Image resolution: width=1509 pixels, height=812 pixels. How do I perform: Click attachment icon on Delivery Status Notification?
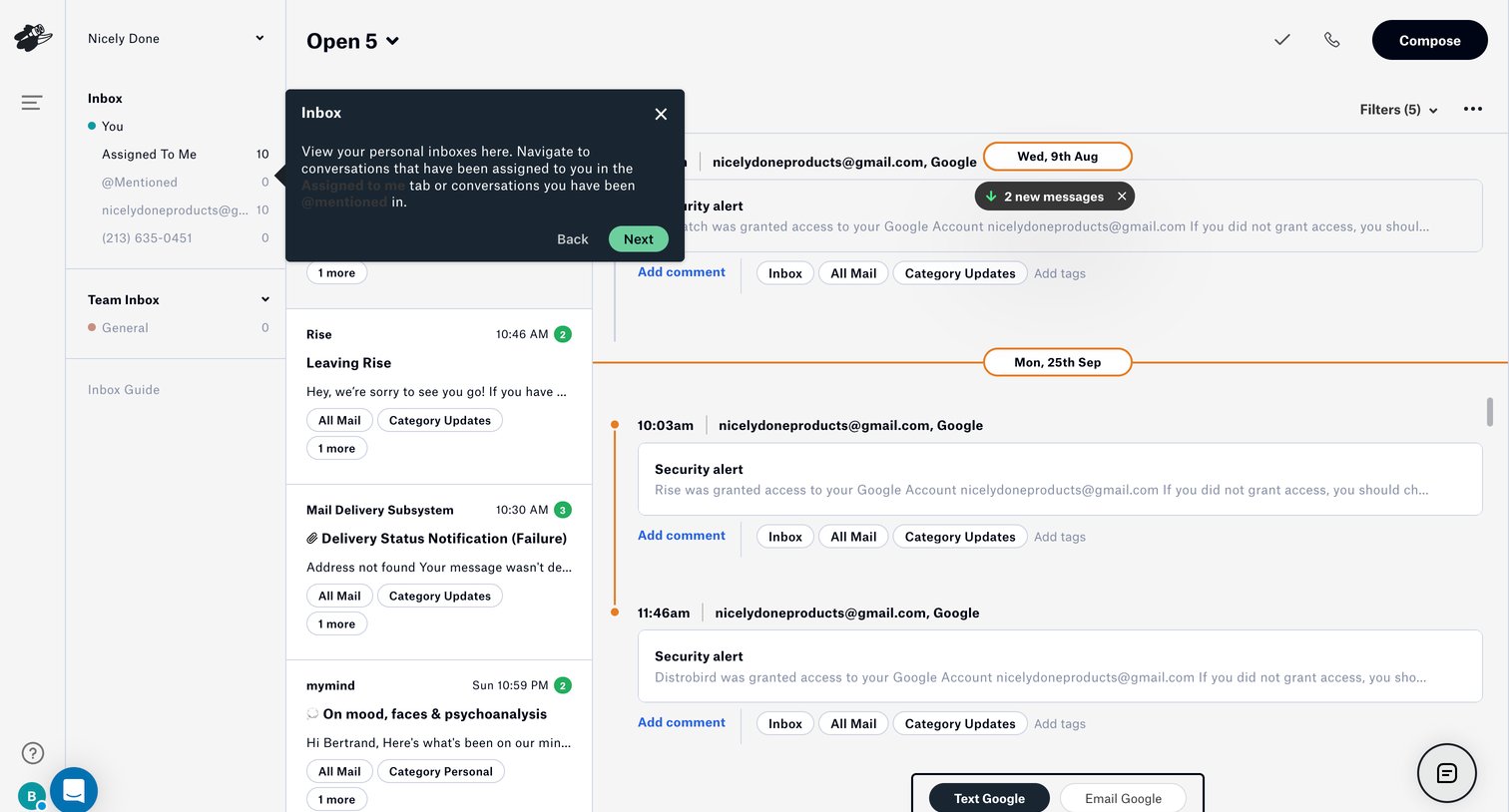click(x=312, y=539)
